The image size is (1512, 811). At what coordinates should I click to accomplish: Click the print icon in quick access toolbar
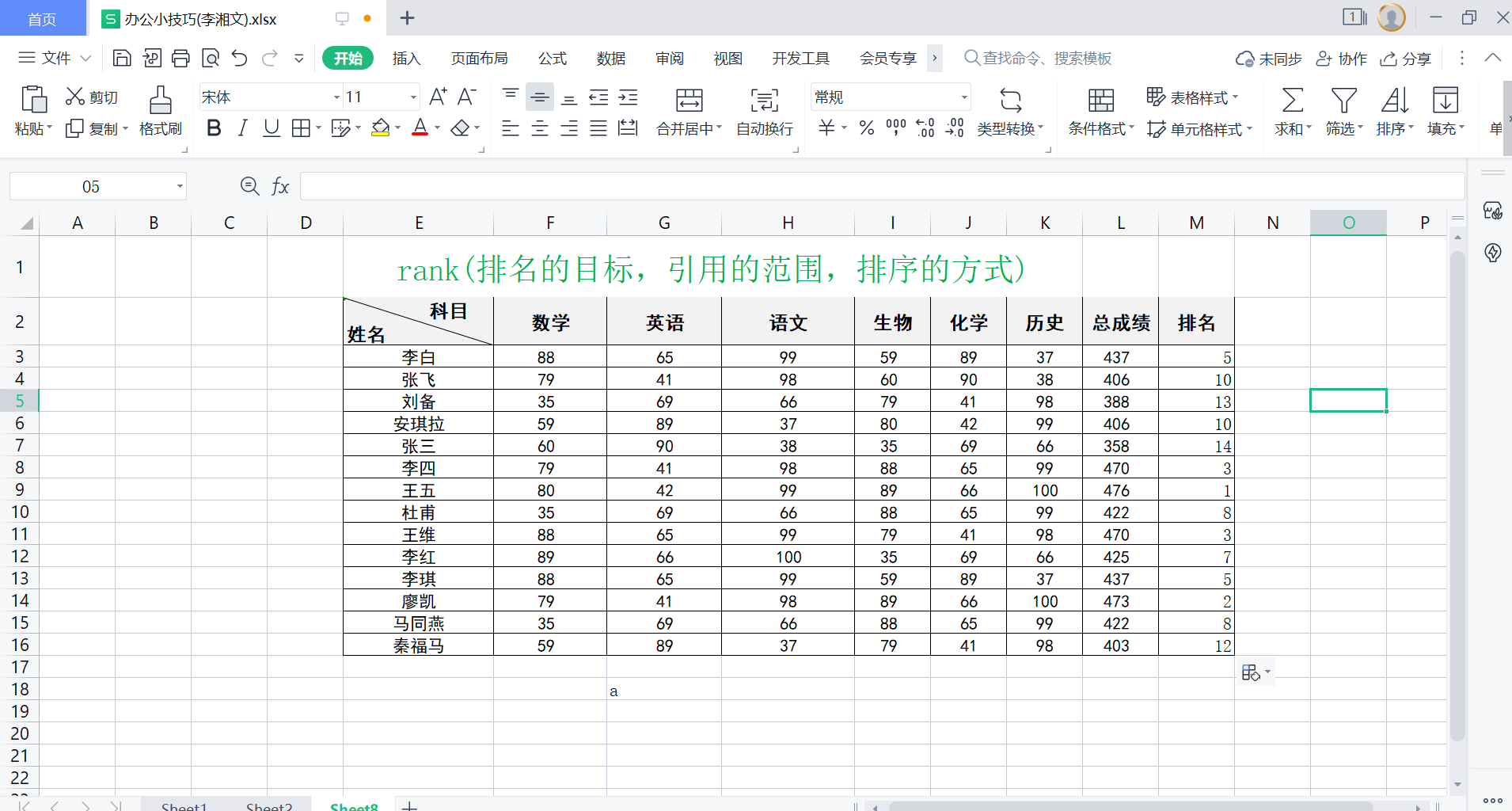click(x=180, y=58)
